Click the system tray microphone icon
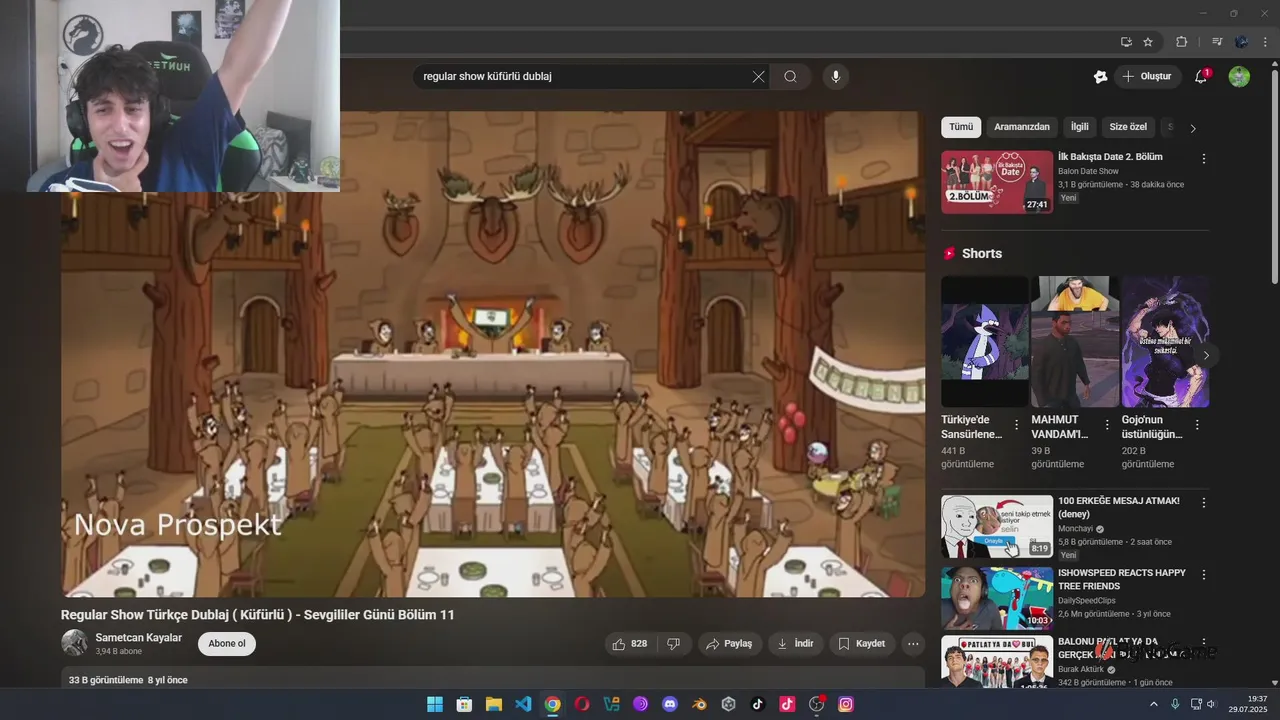Screen dimensions: 1280x720 pos(1175,704)
